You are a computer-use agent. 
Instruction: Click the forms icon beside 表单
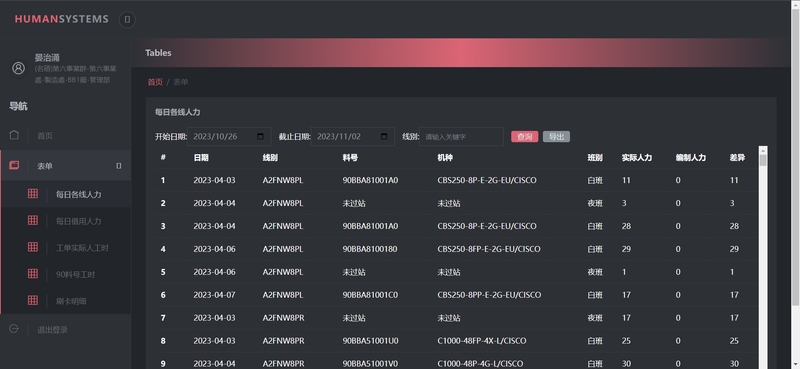(14, 165)
